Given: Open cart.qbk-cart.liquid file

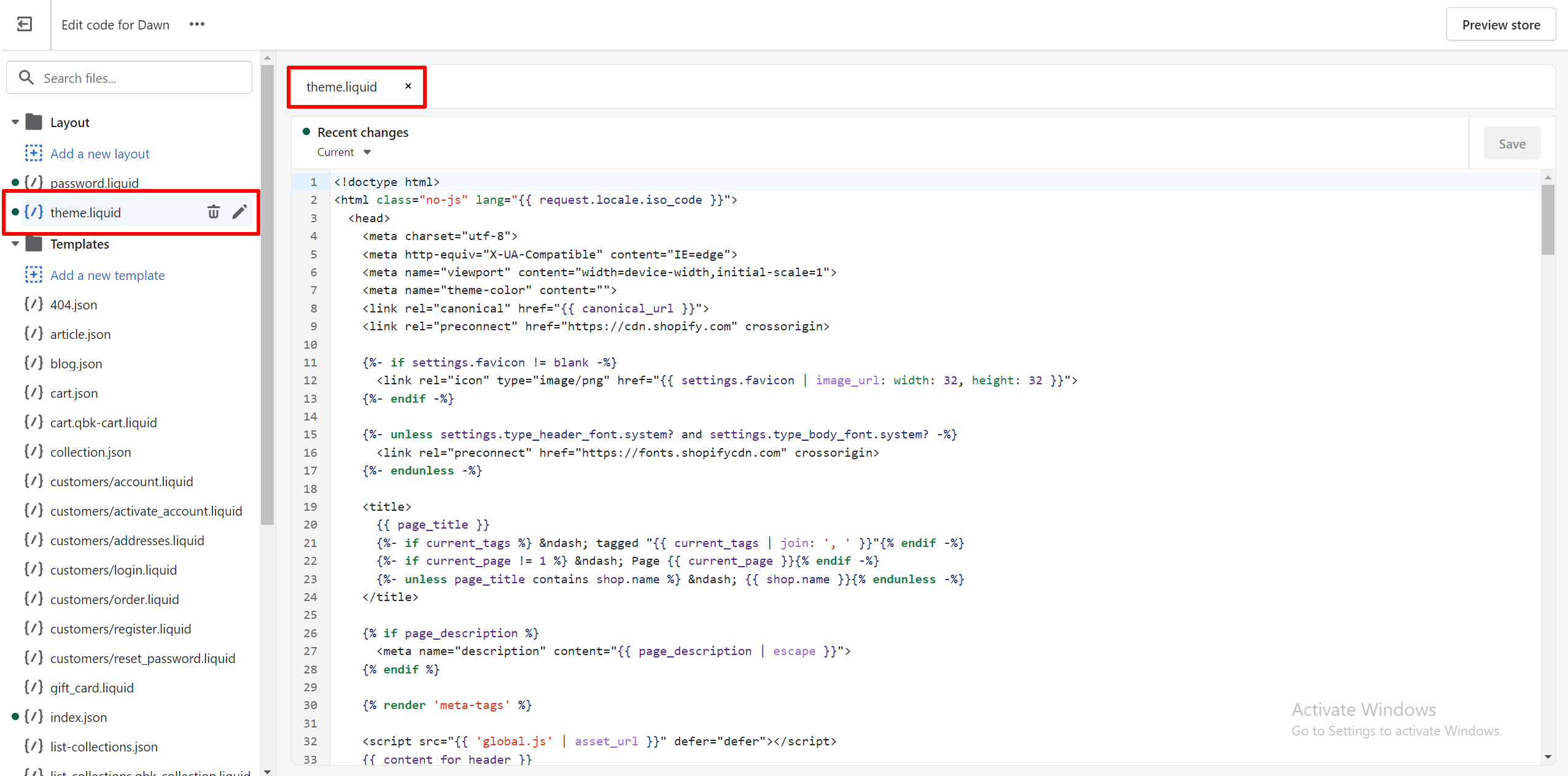Looking at the screenshot, I should (104, 422).
